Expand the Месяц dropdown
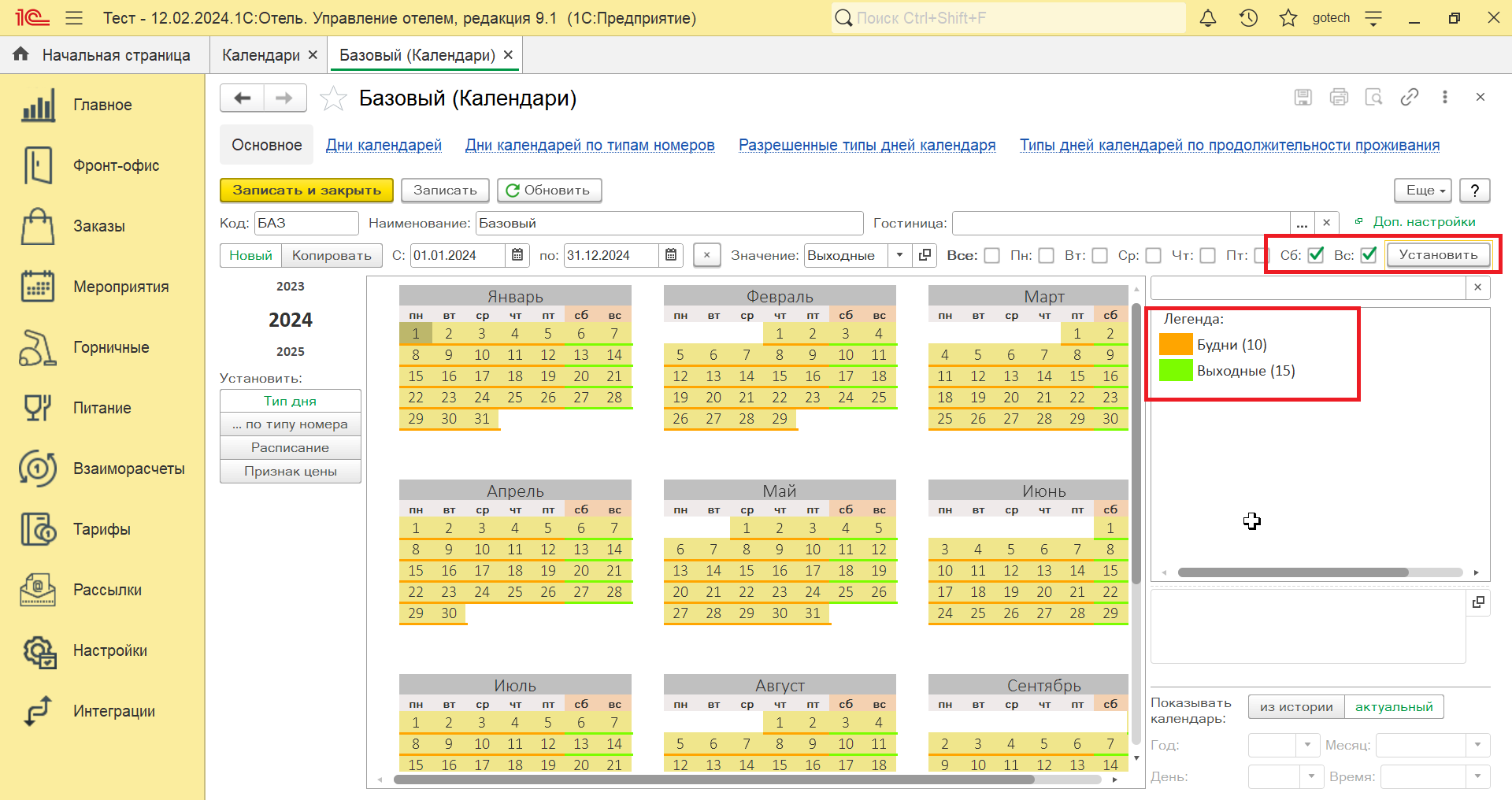 point(1478,745)
